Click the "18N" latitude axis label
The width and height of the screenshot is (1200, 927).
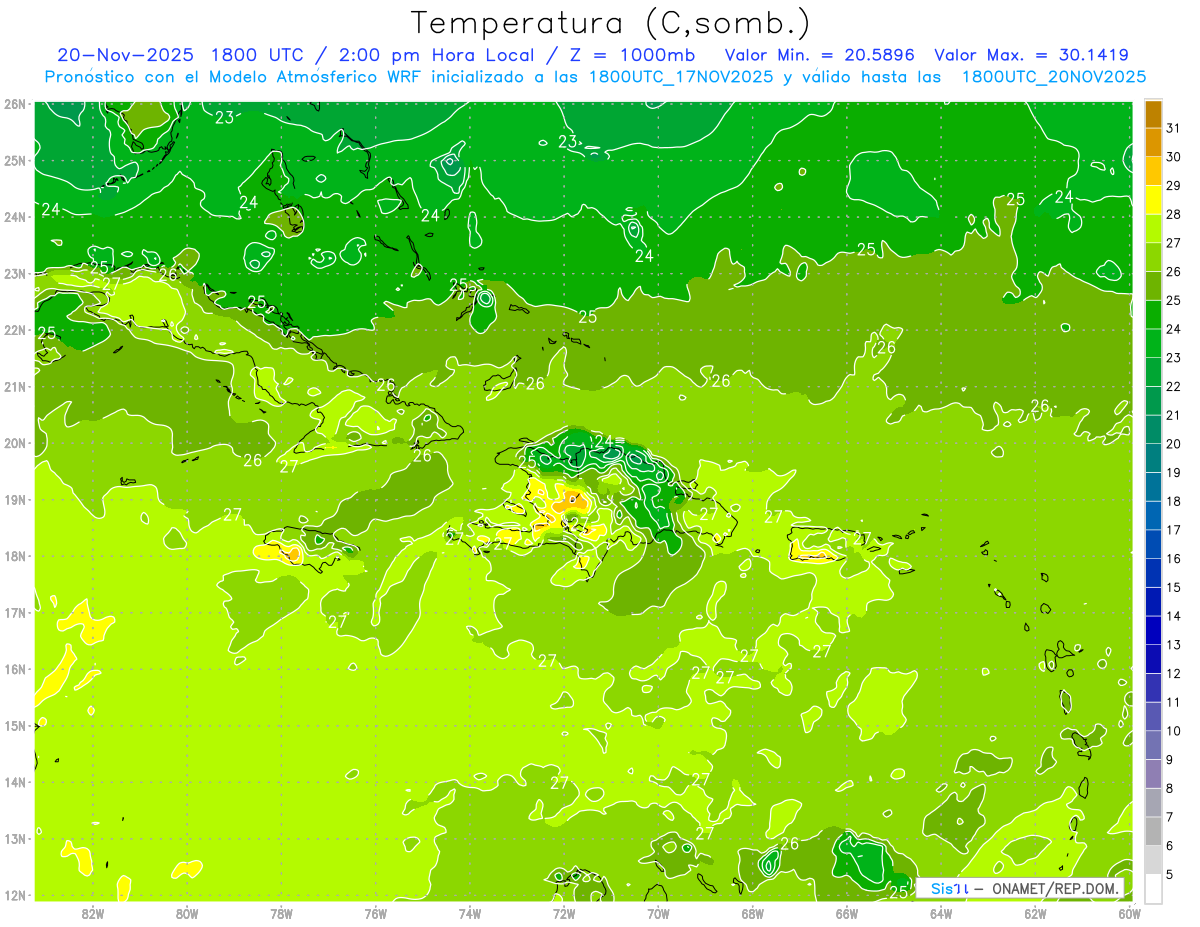[14, 556]
